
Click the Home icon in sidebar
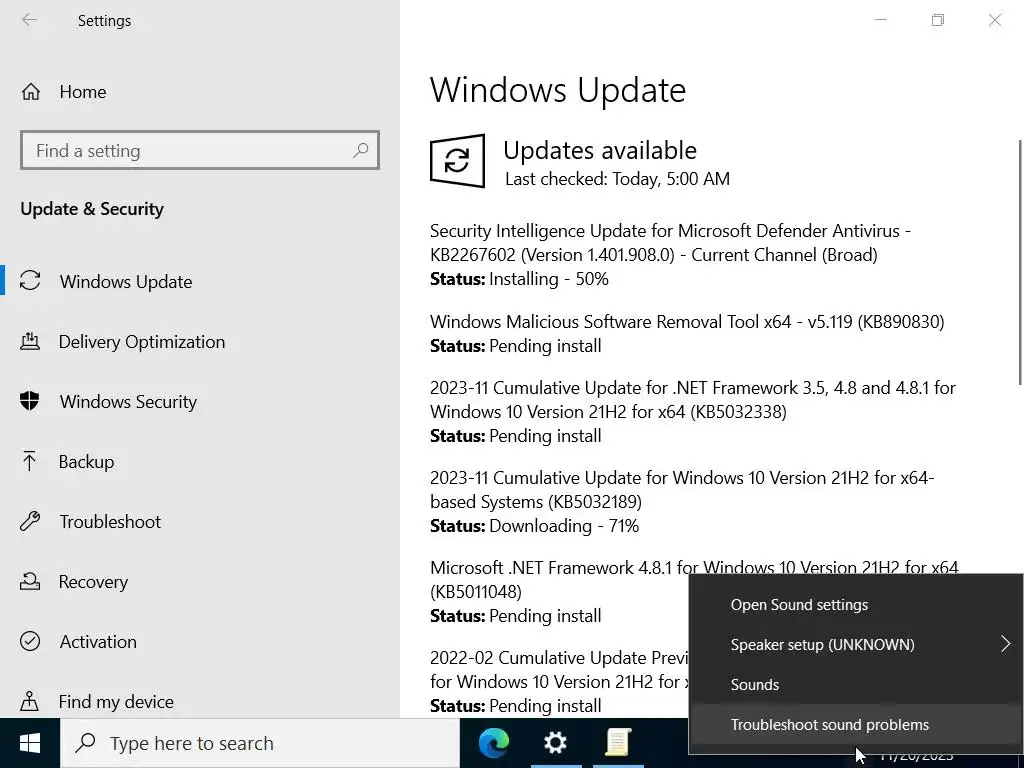pos(31,92)
